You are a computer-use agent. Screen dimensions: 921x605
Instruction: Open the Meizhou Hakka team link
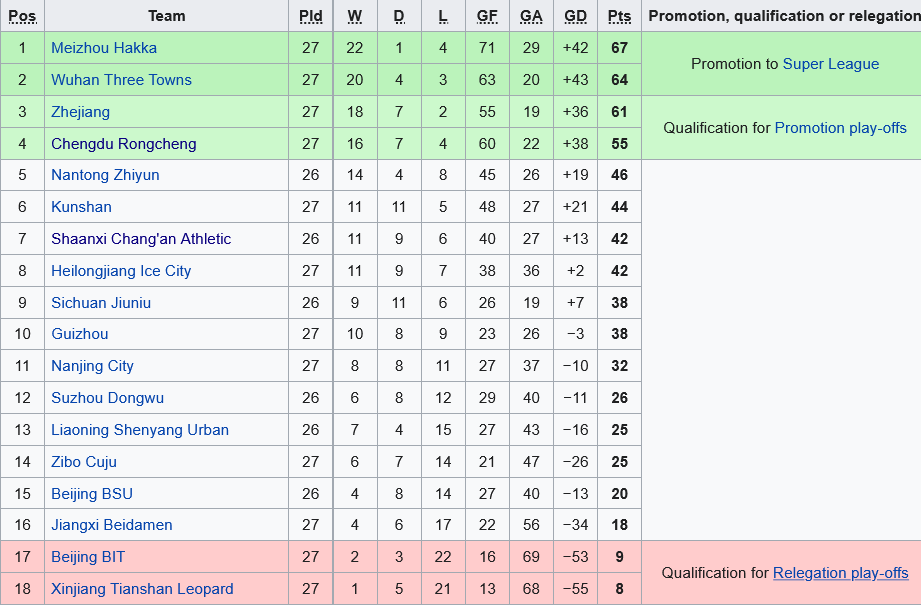point(104,48)
